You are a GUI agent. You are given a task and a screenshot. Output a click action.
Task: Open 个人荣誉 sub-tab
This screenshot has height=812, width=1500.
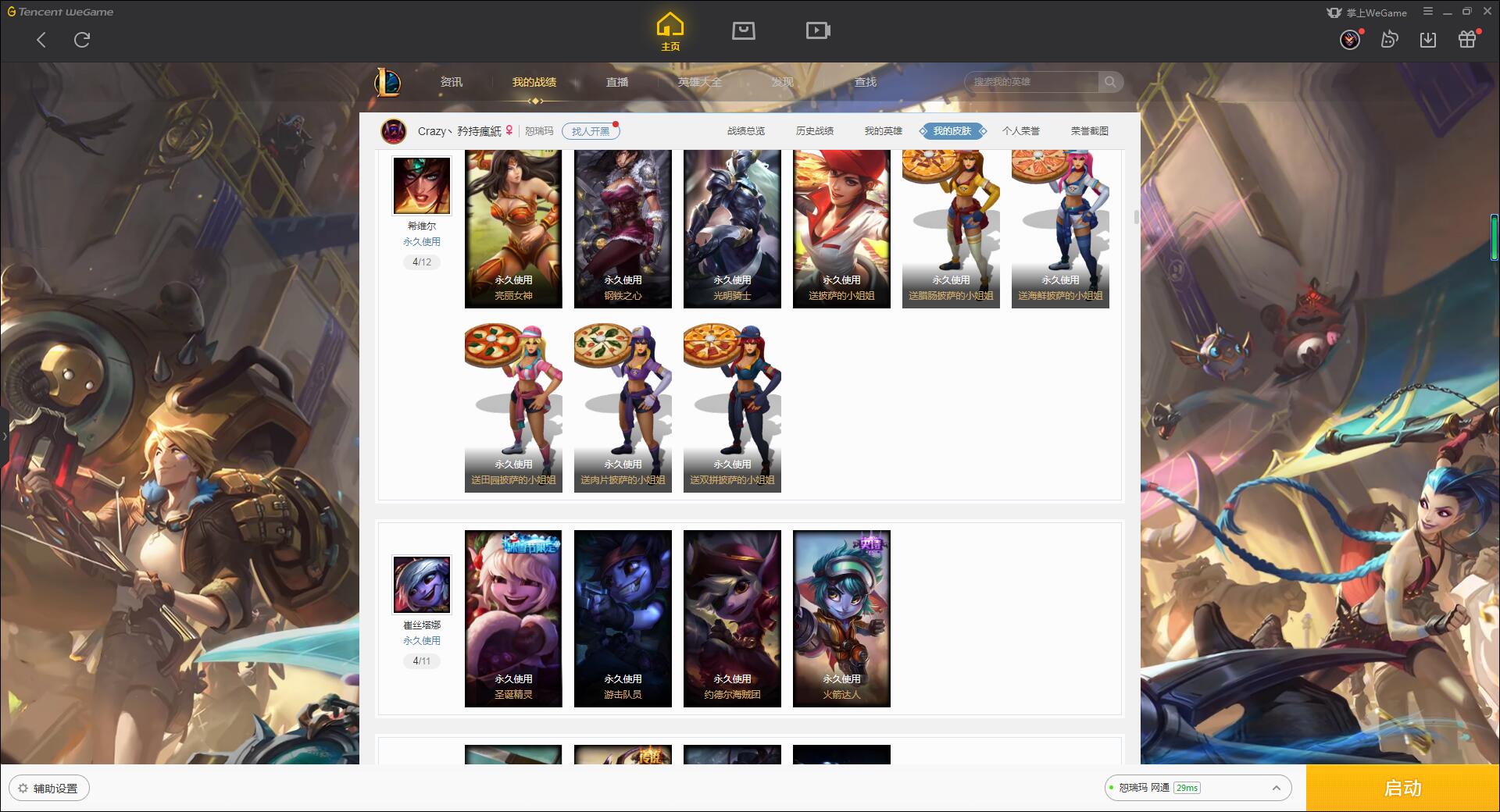click(x=1021, y=131)
